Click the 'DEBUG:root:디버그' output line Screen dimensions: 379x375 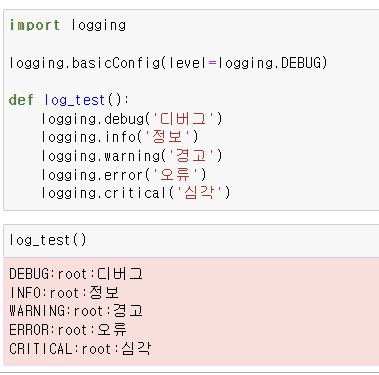tap(76, 274)
